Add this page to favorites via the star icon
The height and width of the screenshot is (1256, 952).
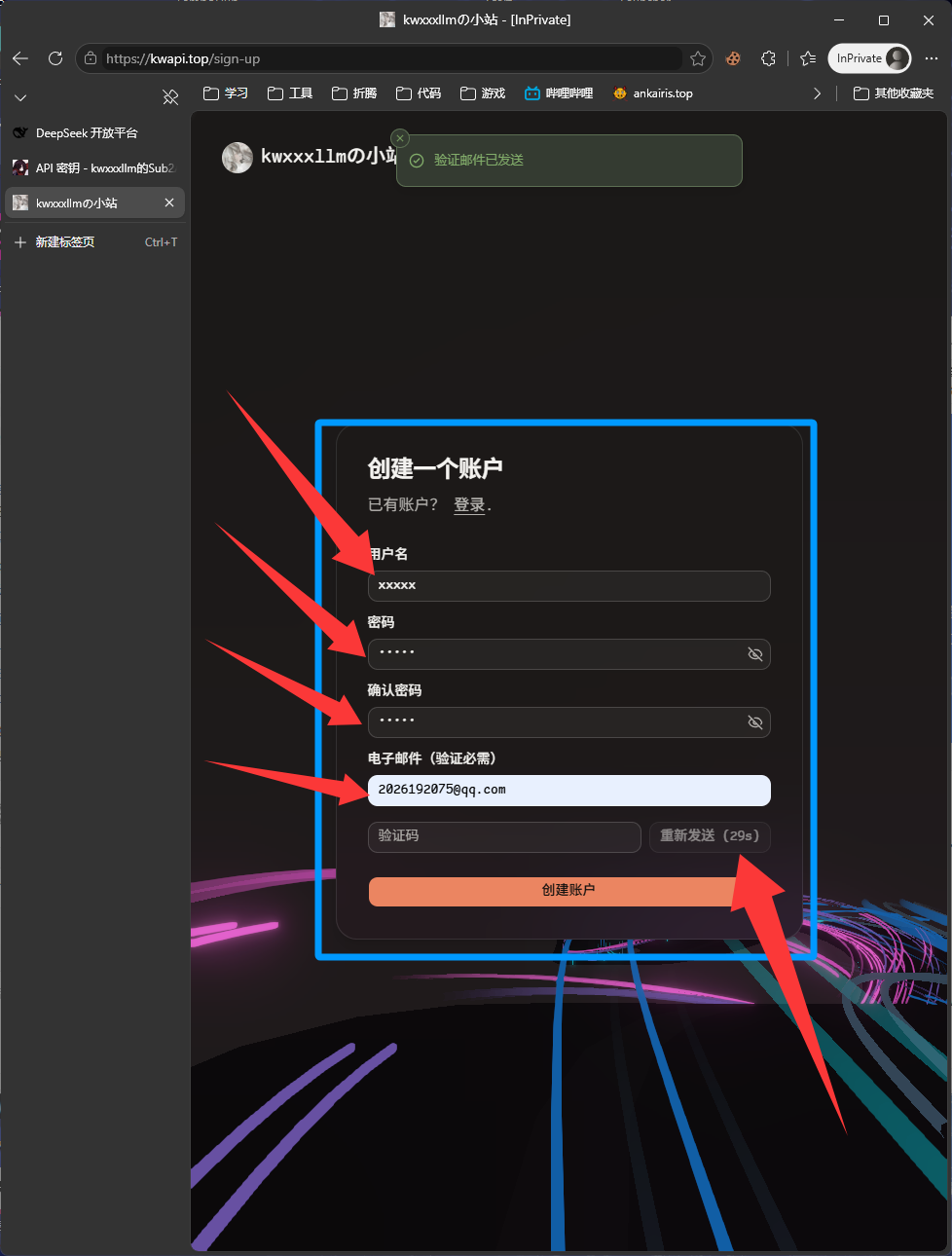[x=698, y=58]
